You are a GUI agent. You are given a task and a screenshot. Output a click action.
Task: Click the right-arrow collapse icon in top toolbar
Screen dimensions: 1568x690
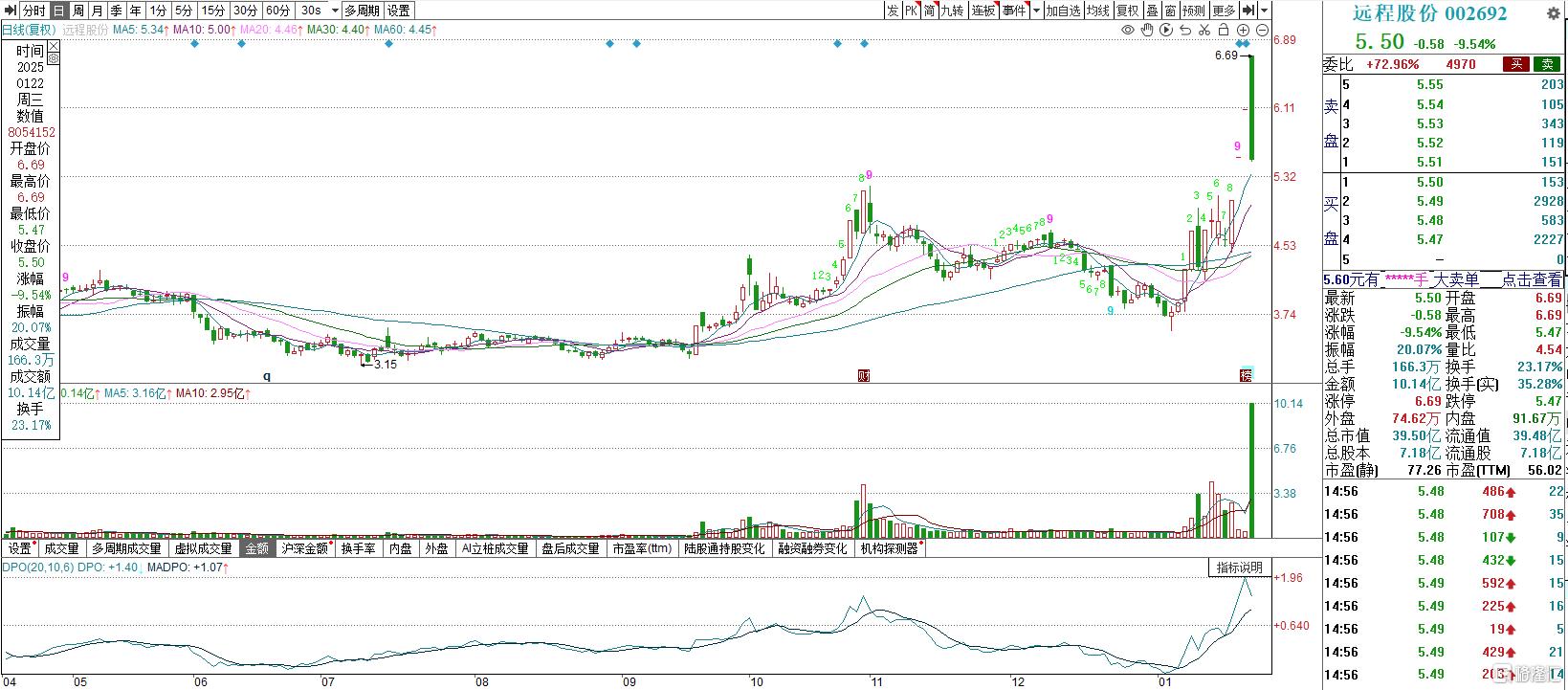click(1248, 11)
